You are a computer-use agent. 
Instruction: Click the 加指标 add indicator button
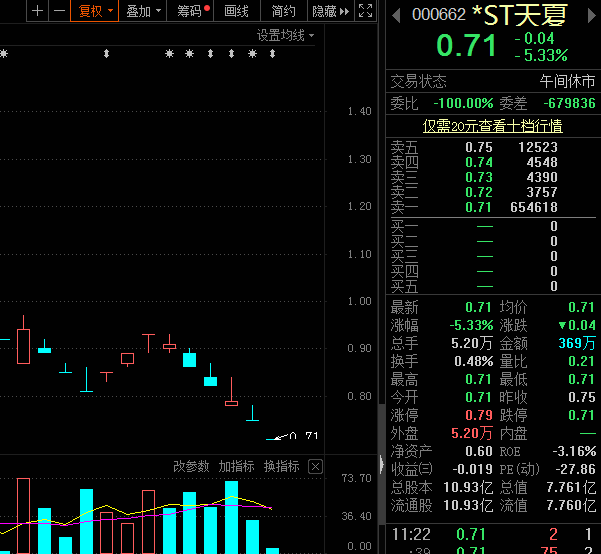237,467
